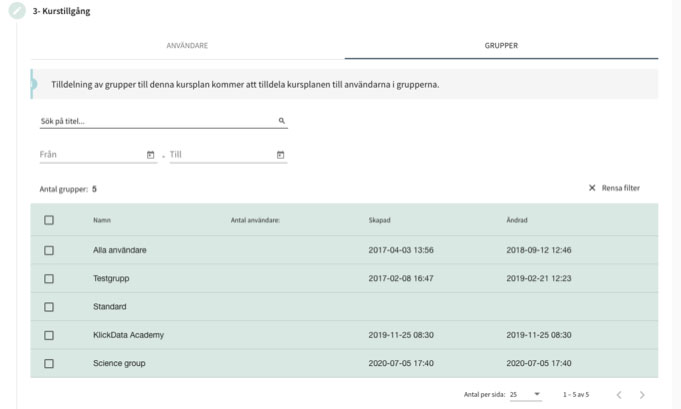Click the Antal användare column header
Viewport: 681px width, 409px height.
tap(255, 220)
